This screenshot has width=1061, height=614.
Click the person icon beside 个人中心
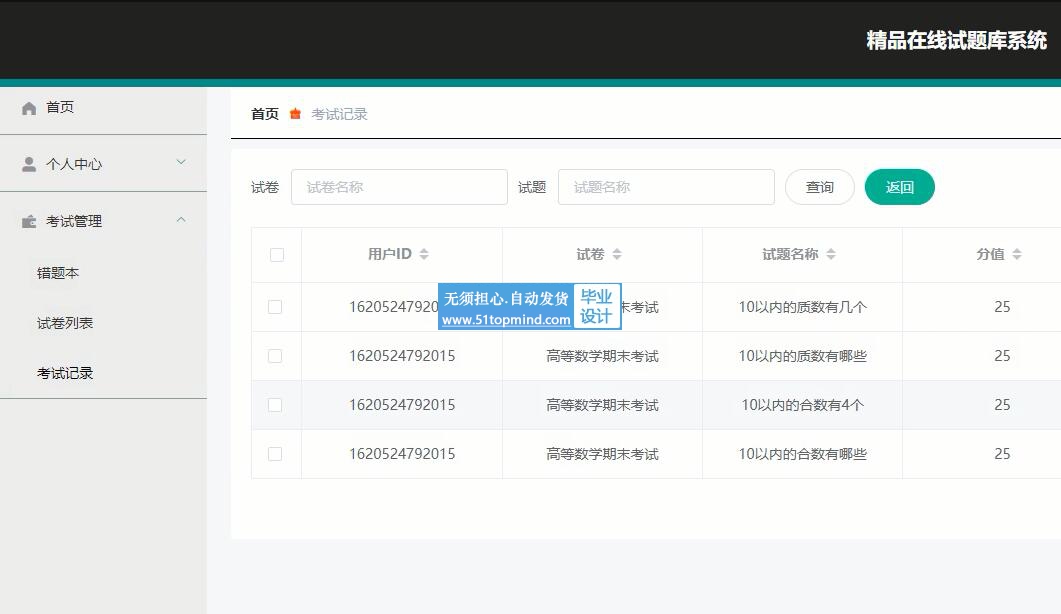pos(29,165)
